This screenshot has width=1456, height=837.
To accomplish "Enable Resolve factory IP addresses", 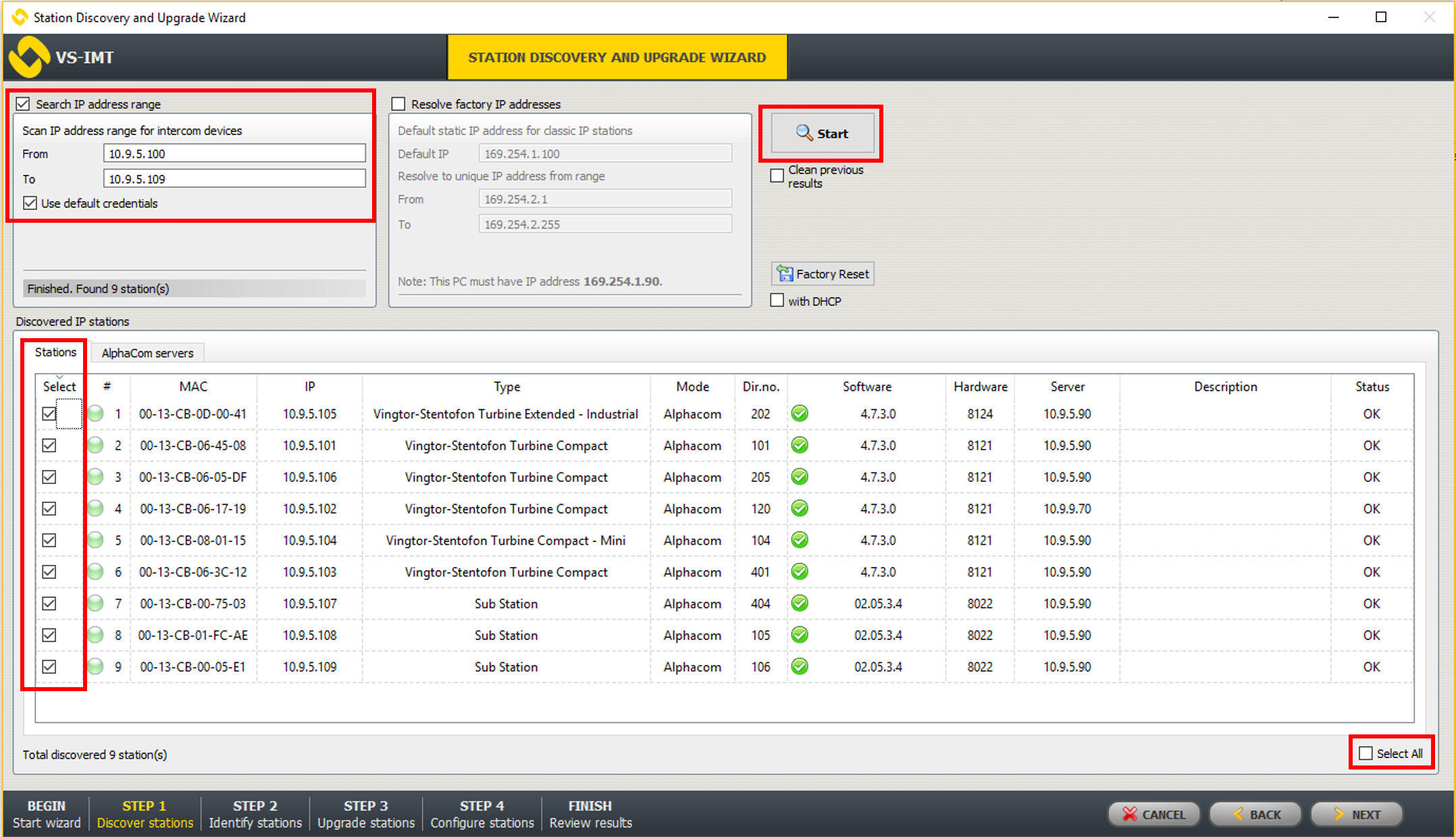I will [398, 104].
